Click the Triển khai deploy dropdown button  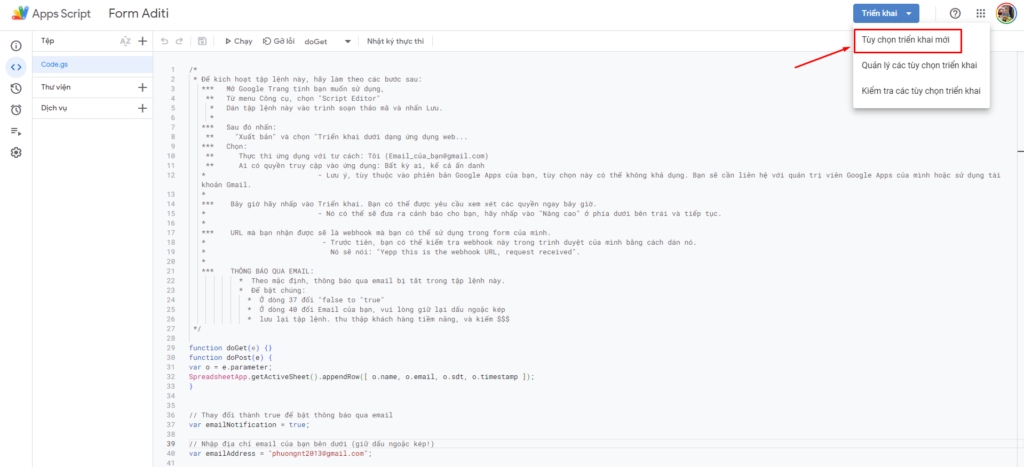coord(885,13)
